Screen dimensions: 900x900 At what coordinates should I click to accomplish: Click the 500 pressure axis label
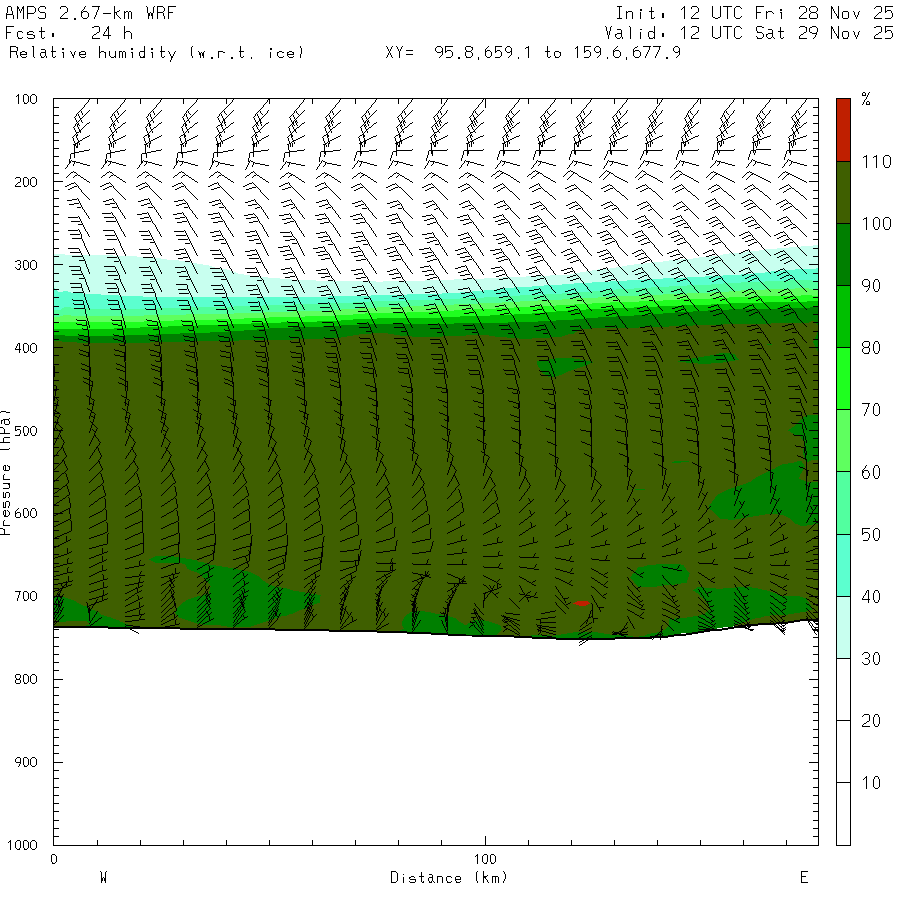(x=26, y=431)
